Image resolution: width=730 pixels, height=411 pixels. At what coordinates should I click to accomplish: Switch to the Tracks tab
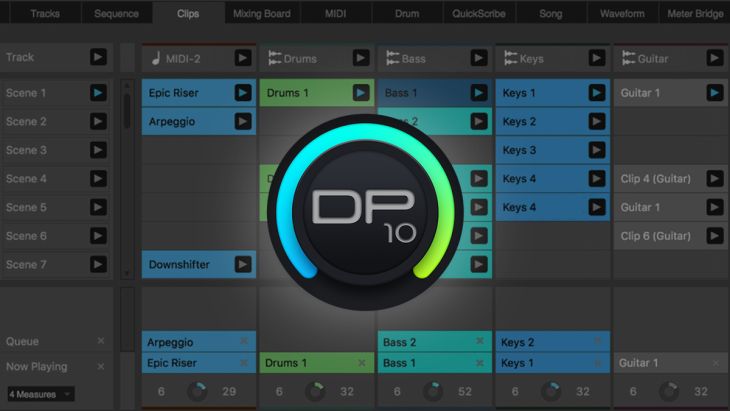[45, 13]
